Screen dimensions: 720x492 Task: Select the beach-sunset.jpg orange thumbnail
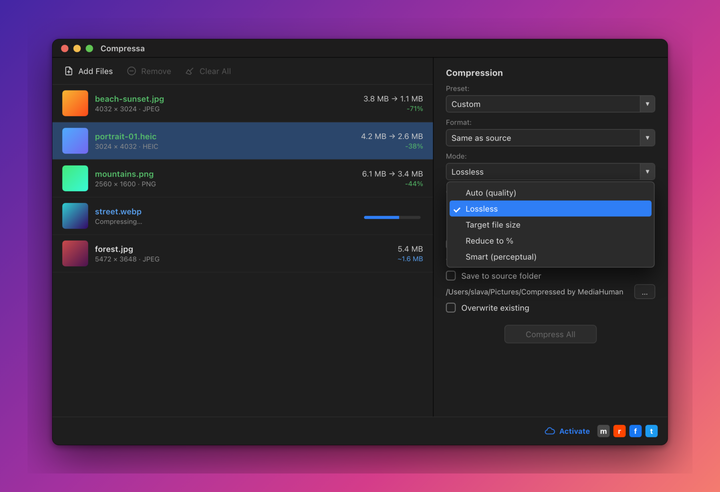pos(75,103)
